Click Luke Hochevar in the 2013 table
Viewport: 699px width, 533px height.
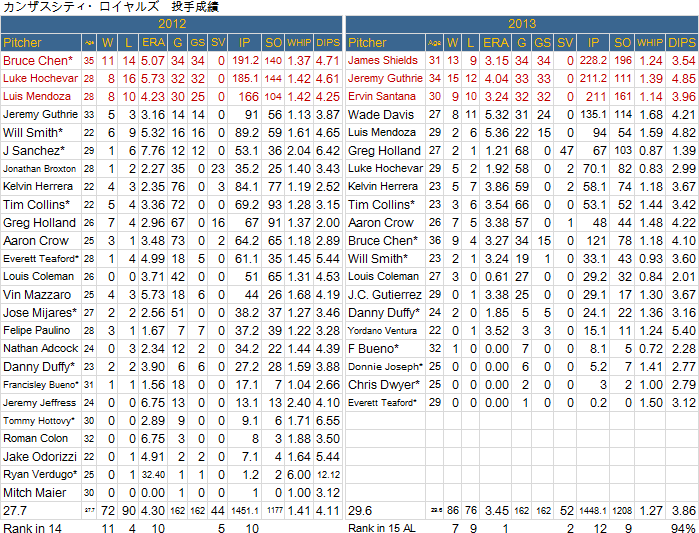click(x=385, y=168)
